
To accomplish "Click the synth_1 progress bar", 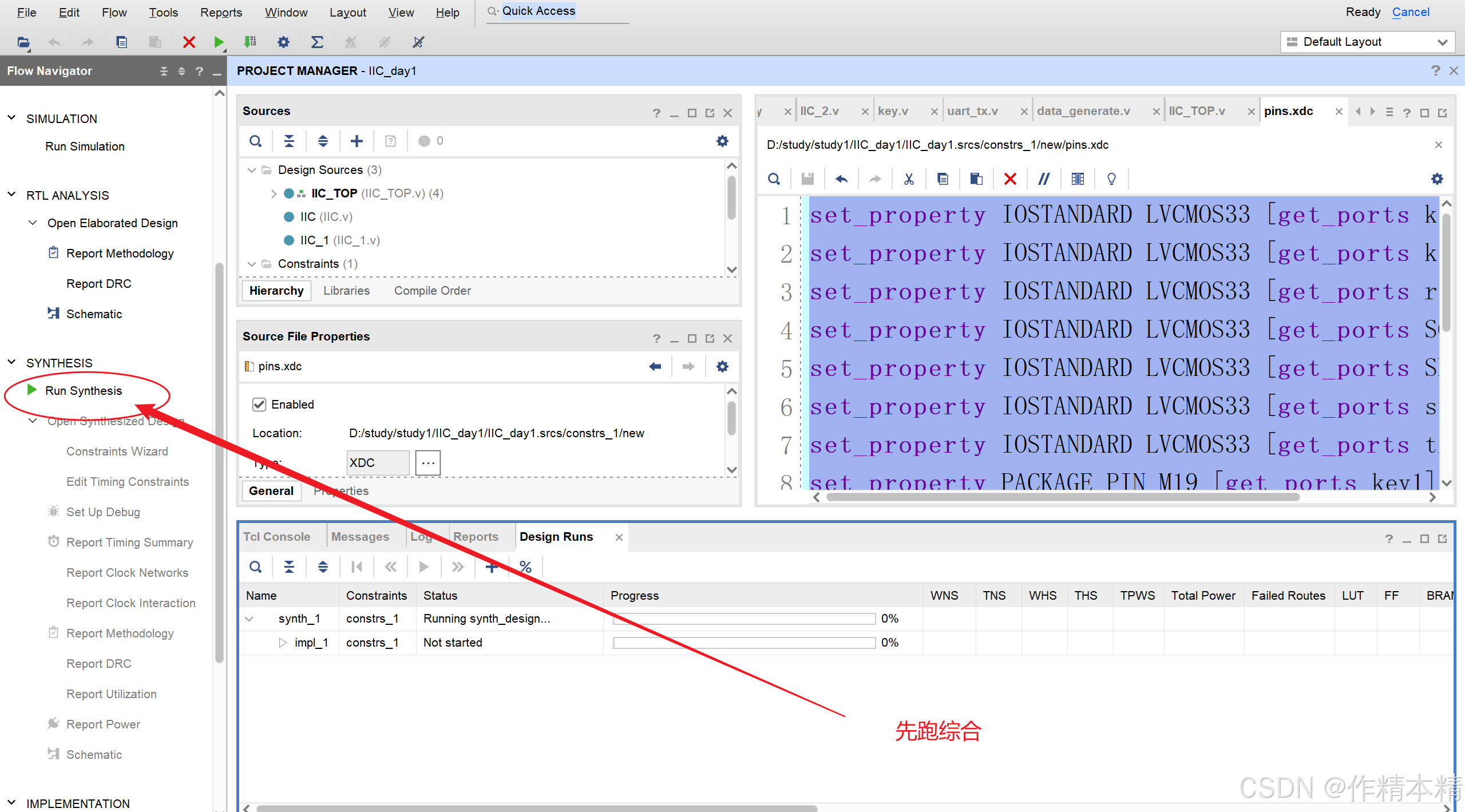I will [744, 619].
